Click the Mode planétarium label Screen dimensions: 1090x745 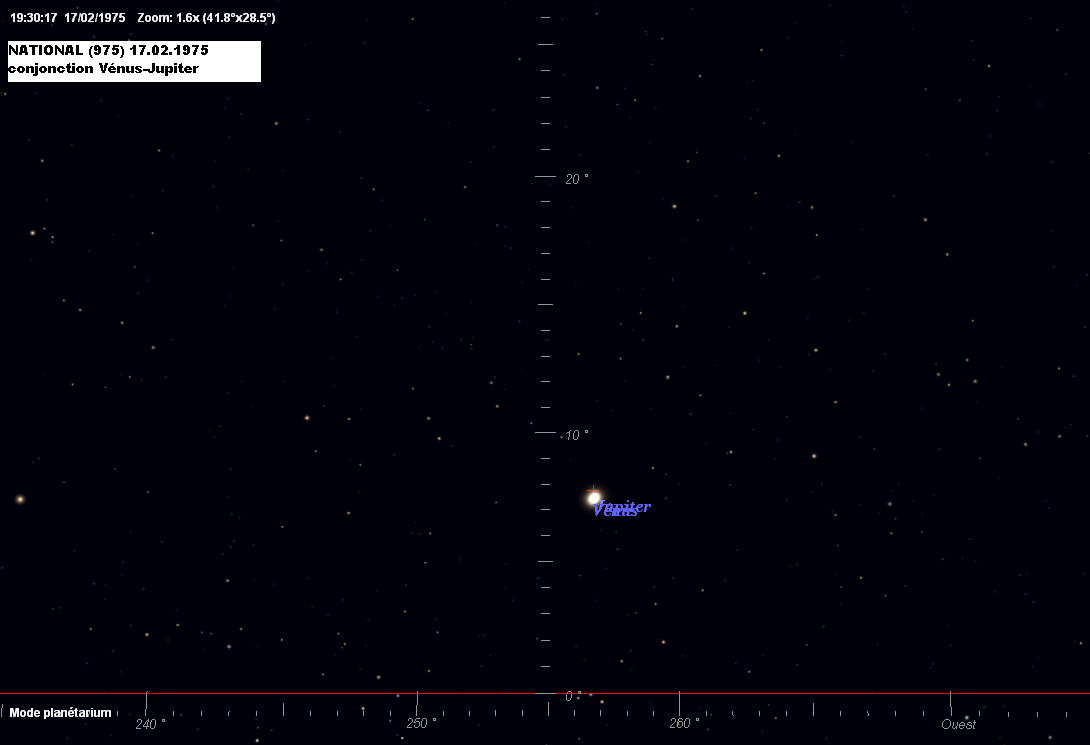click(60, 713)
